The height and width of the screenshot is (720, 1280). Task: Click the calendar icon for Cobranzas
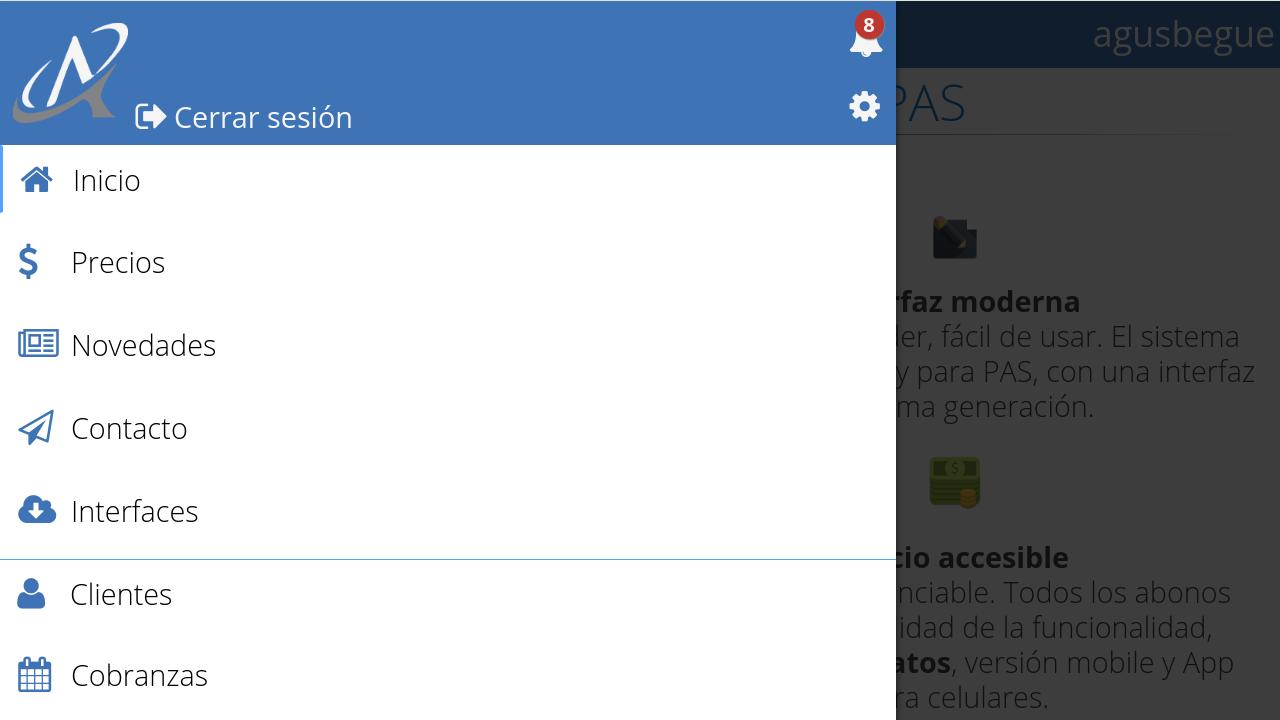point(35,675)
